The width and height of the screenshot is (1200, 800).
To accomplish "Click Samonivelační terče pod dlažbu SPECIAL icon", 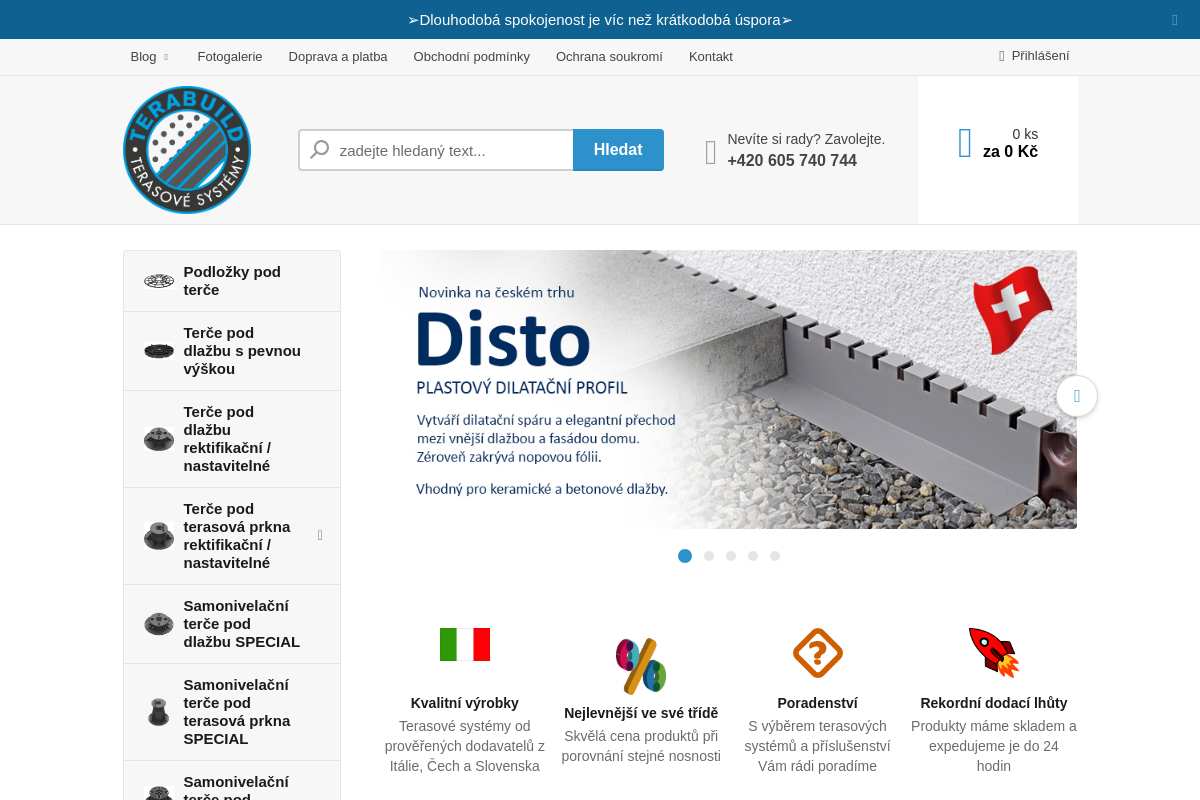I will pos(159,624).
